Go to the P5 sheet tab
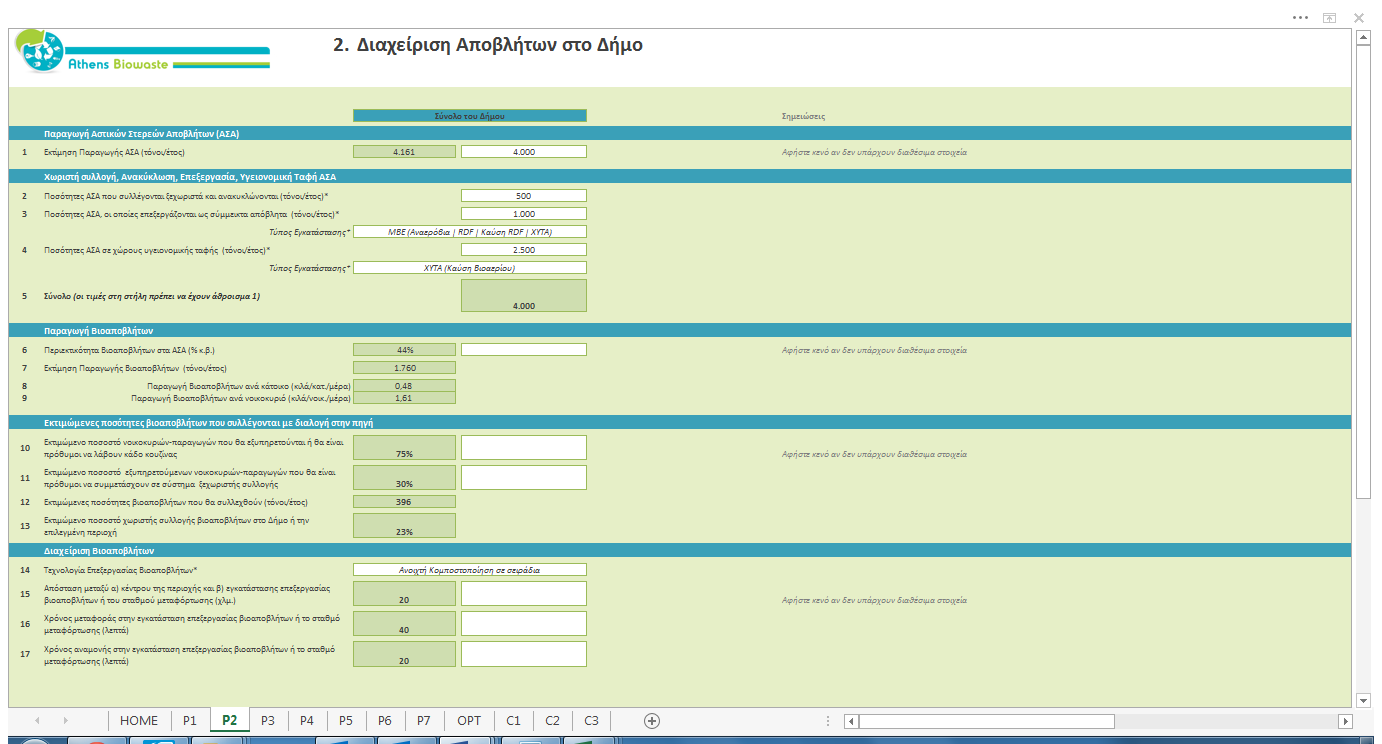This screenshot has height=744, width=1382. 346,720
